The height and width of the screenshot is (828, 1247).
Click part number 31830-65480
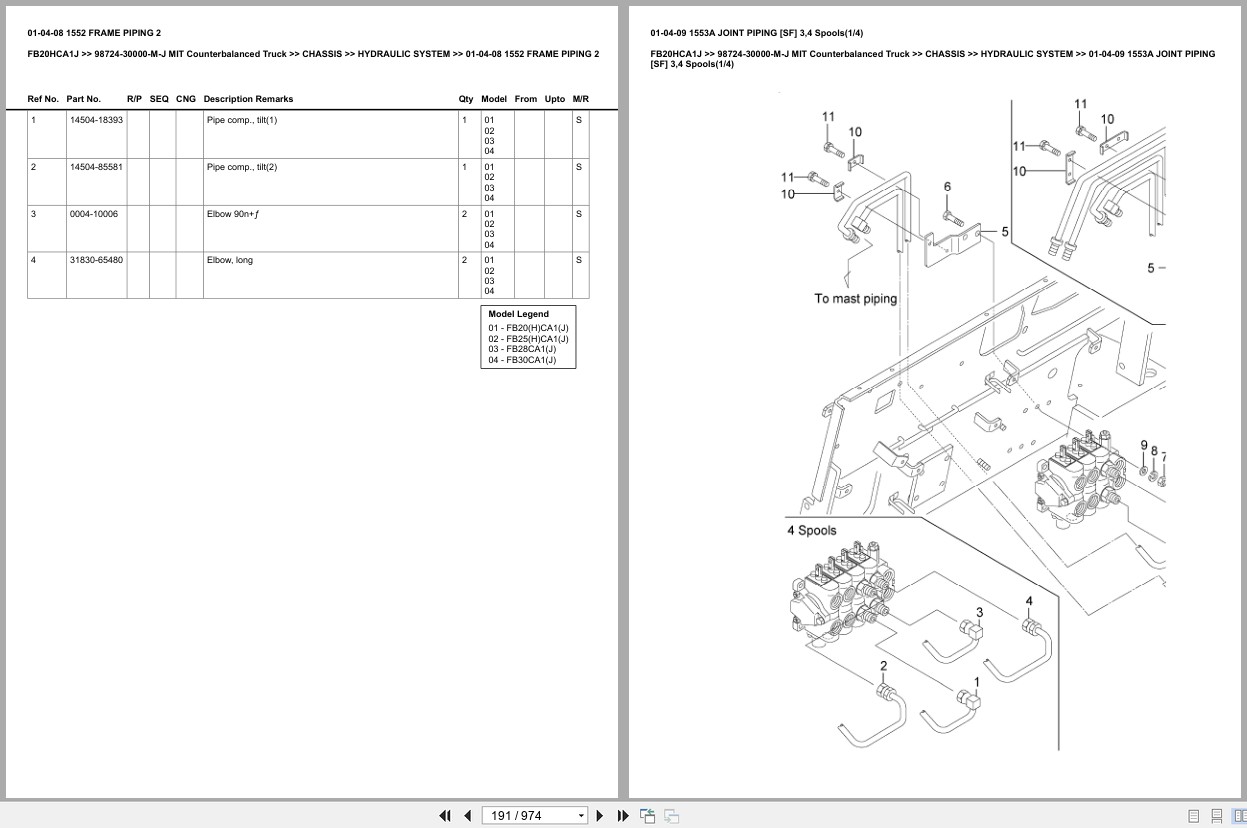pyautogui.click(x=96, y=260)
